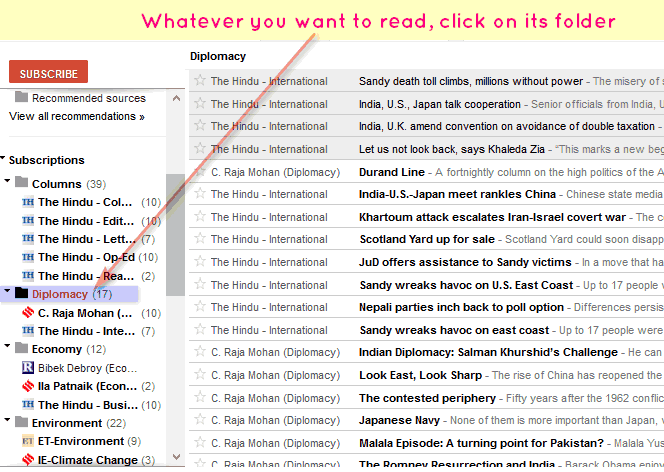Click the Environment folder icon

click(x=21, y=422)
